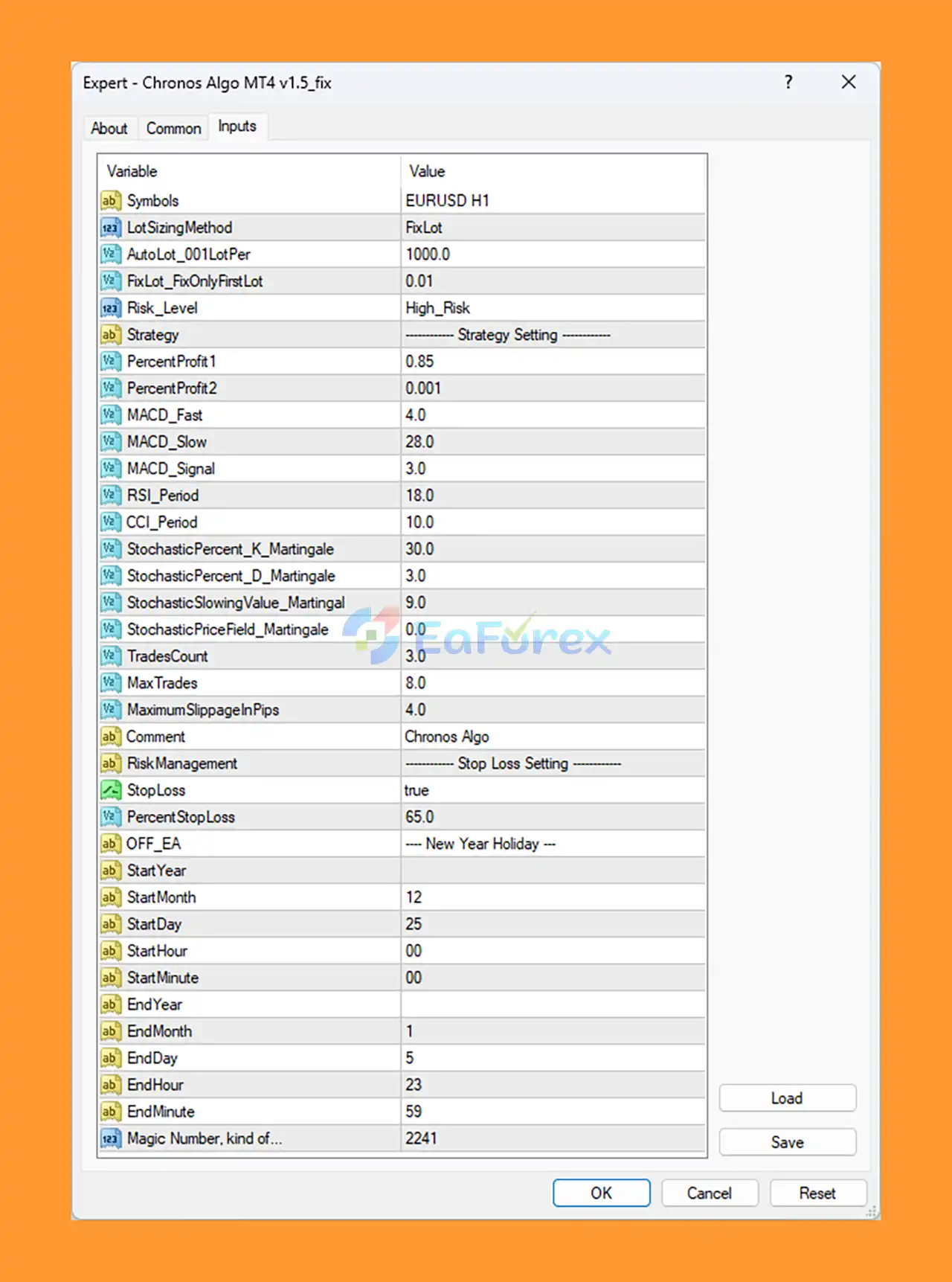Click the icon beside MACD_Signal
Screen dimensions: 952x1282
(x=110, y=469)
